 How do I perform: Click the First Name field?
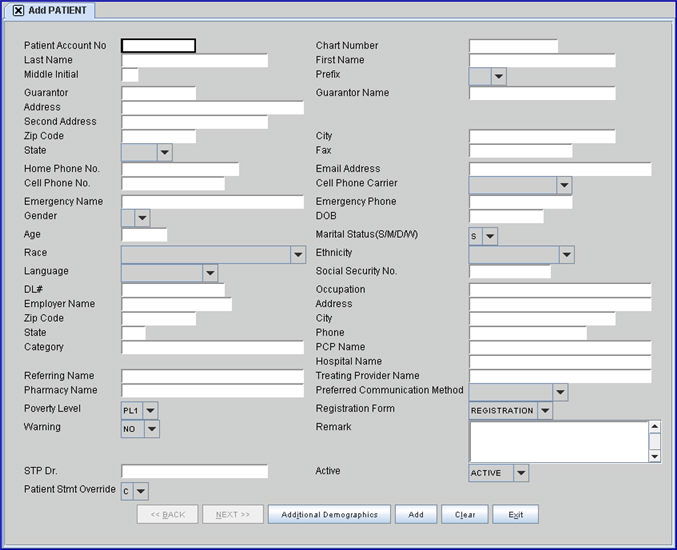coord(542,60)
